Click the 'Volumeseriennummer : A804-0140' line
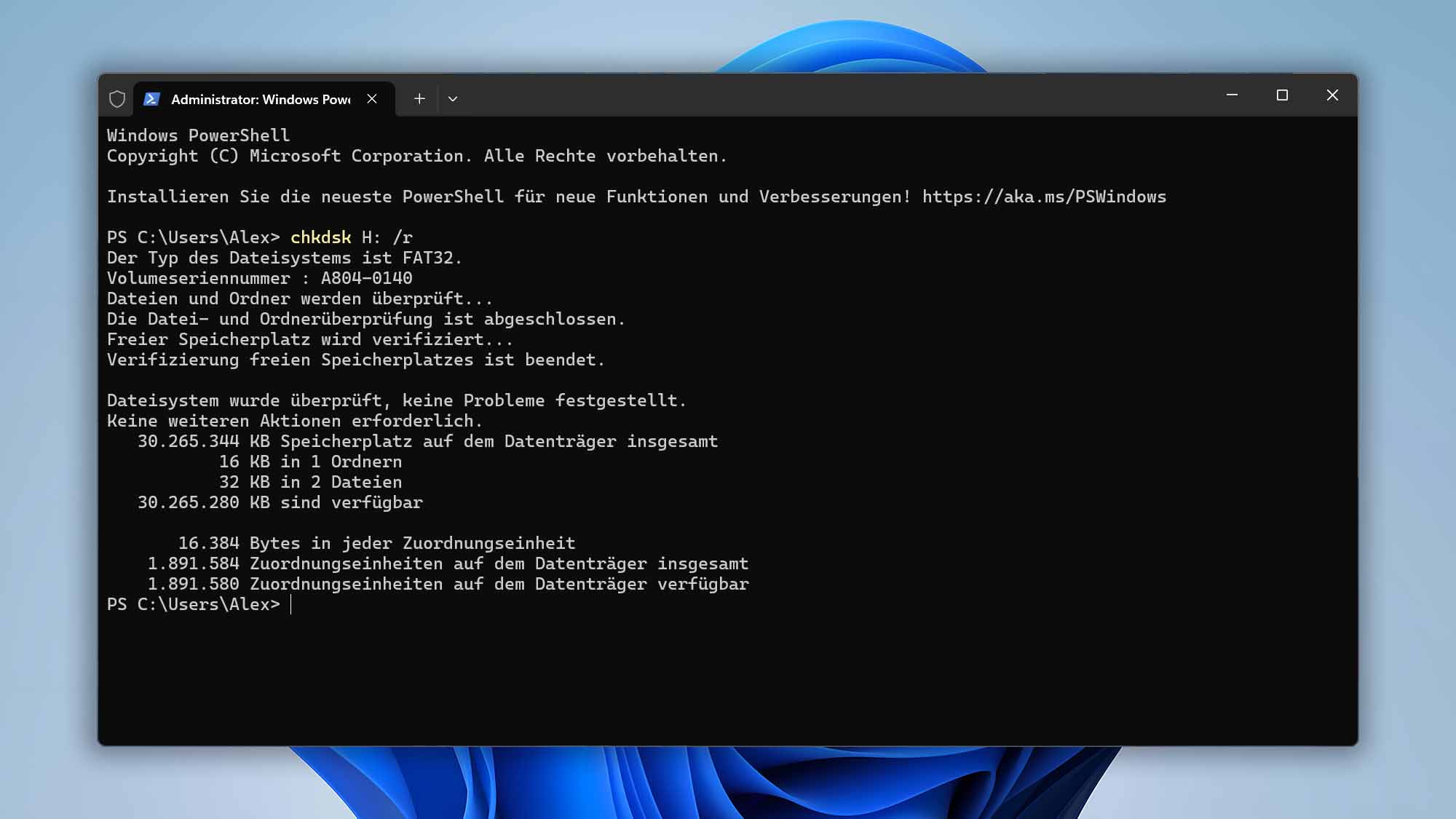Screen dimensions: 1456x819 click(260, 278)
